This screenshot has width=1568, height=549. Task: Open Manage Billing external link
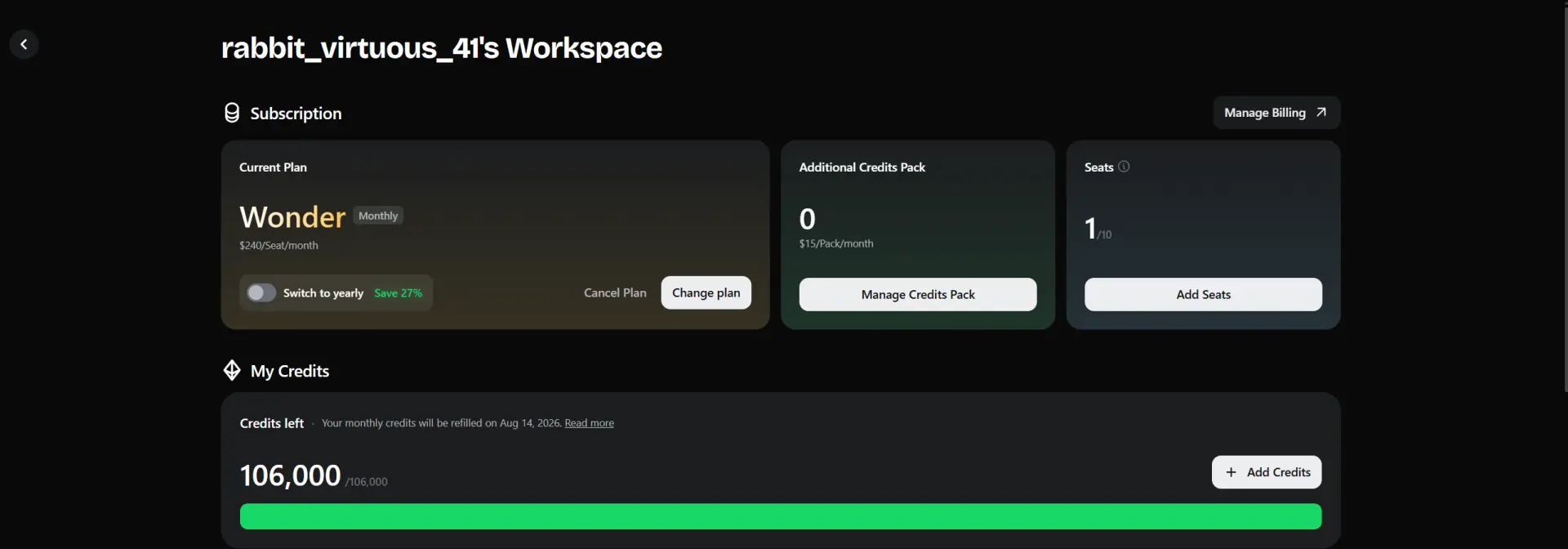[x=1276, y=113]
